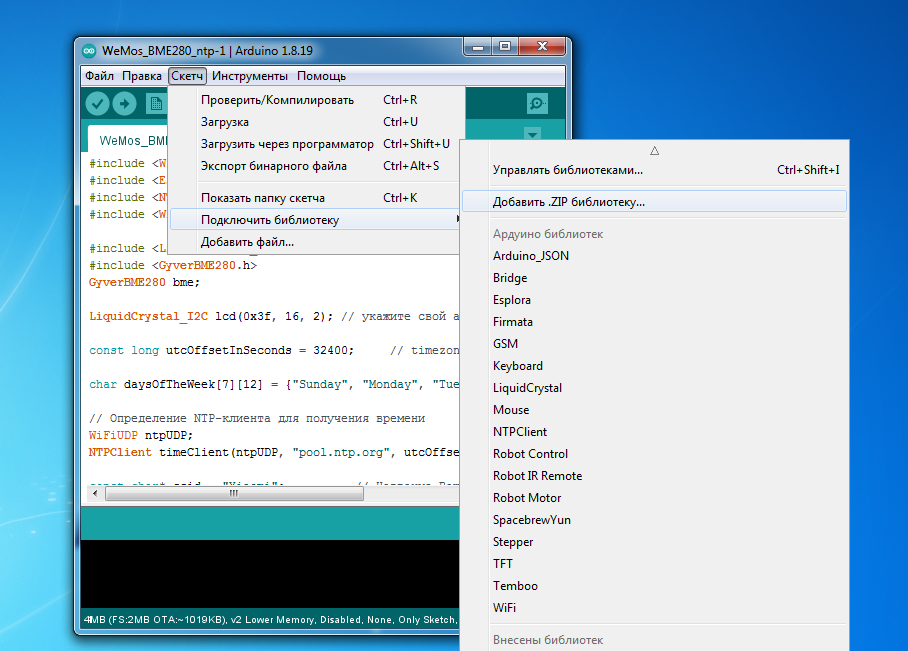Include the LiquidCrystal library

(x=527, y=388)
